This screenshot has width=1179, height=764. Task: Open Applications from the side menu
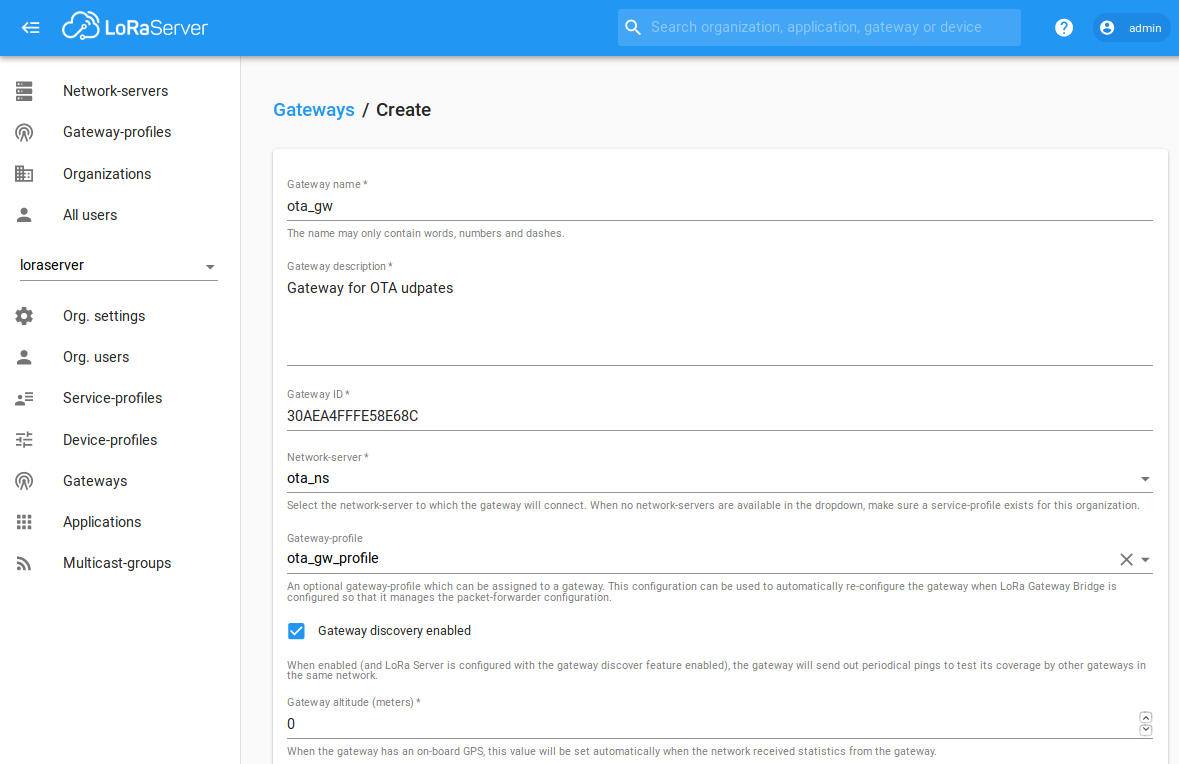coord(22,521)
